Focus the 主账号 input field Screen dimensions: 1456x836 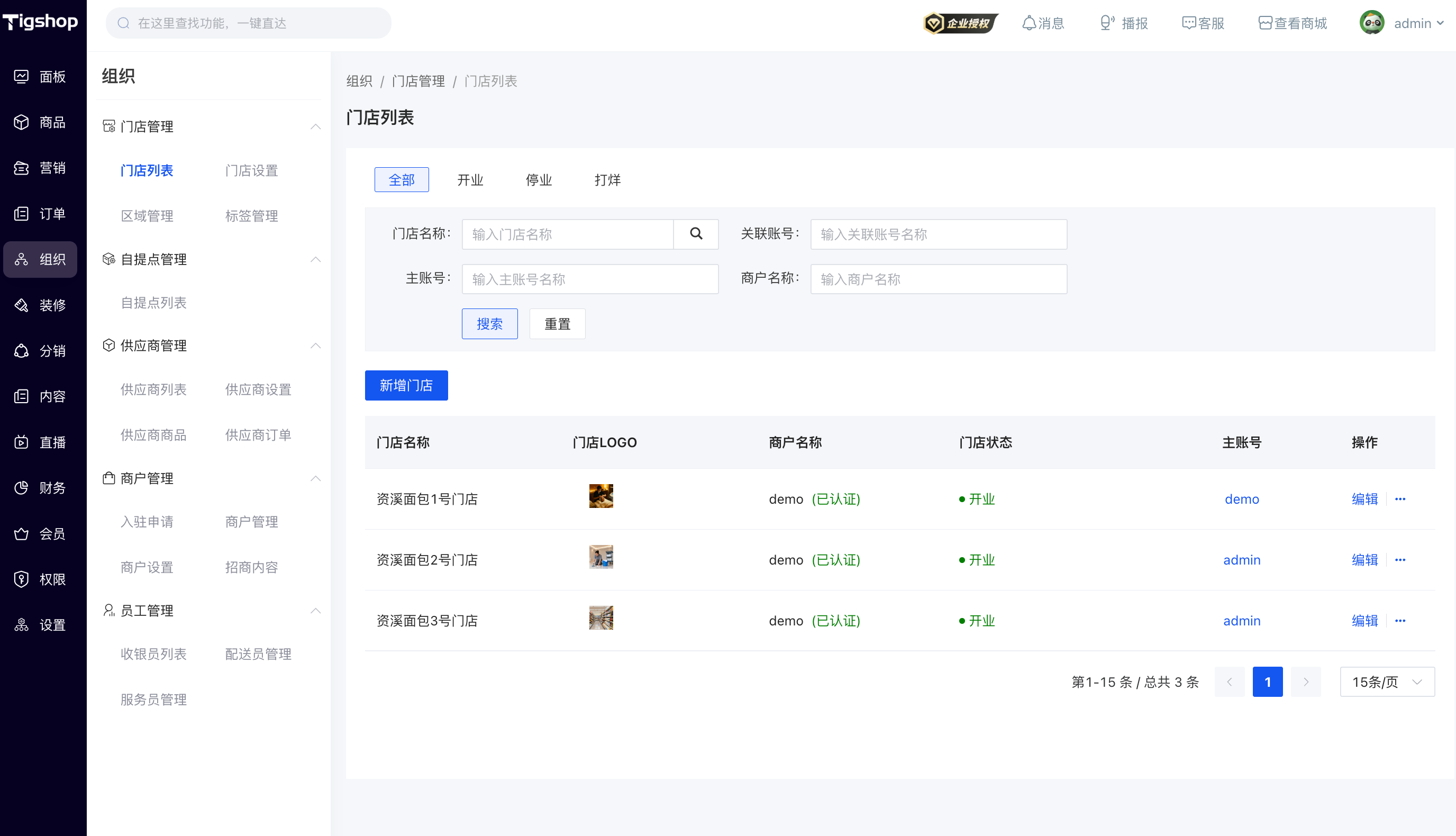click(590, 279)
